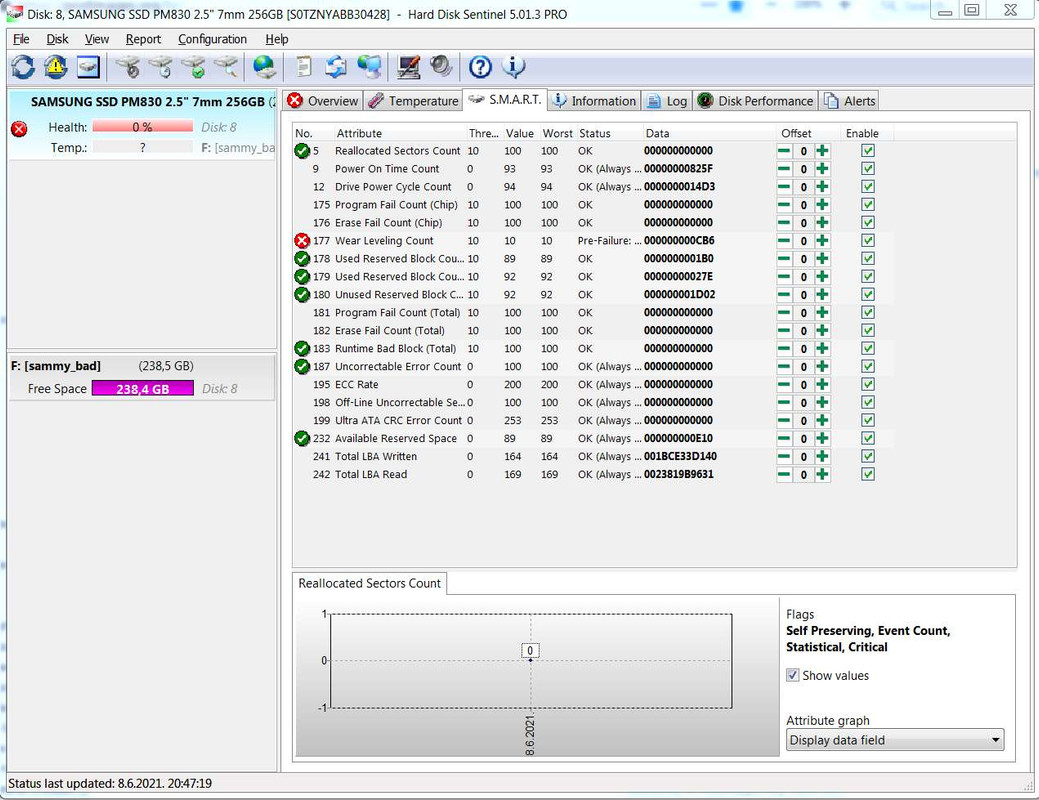Switch to the Information tab

pyautogui.click(x=594, y=101)
